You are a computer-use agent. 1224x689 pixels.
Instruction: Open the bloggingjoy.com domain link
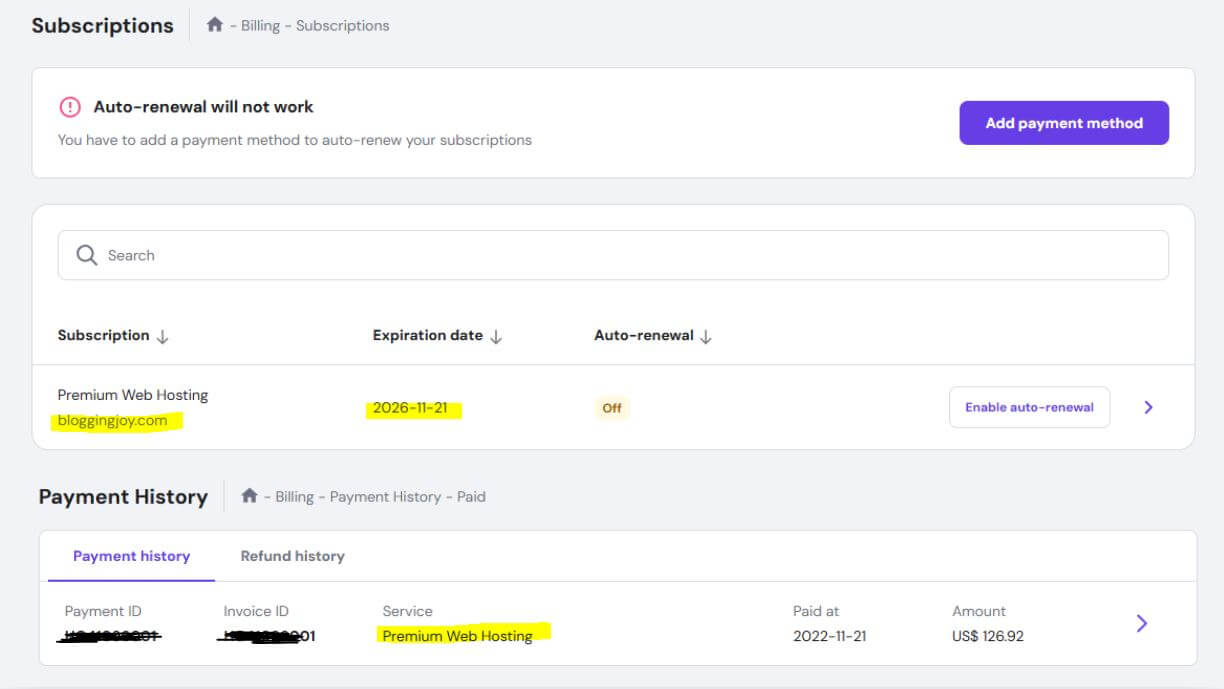(x=112, y=421)
